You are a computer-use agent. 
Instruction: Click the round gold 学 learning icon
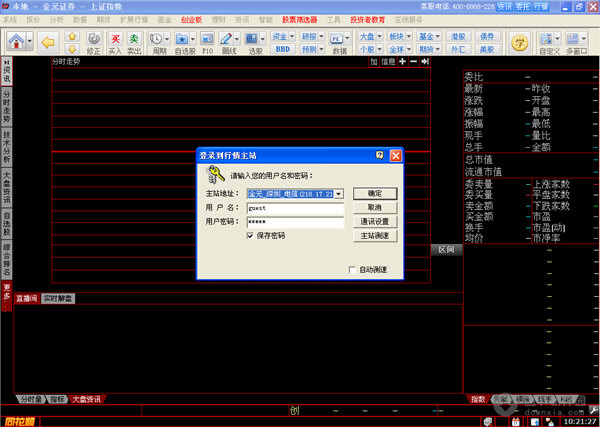(520, 42)
